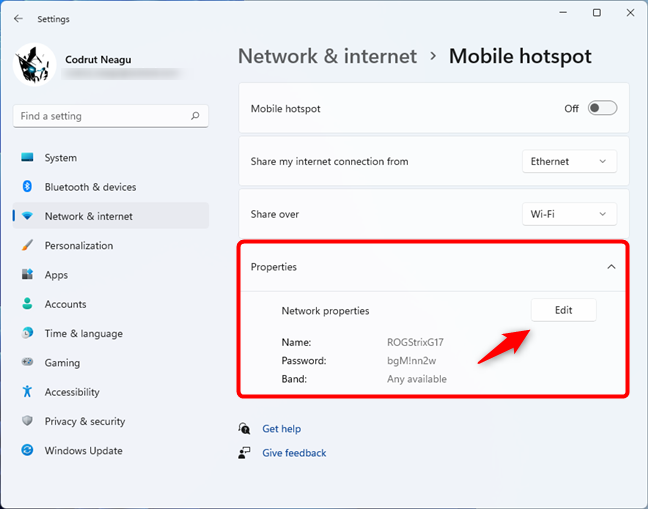Open Accessibility settings category

pos(110,391)
